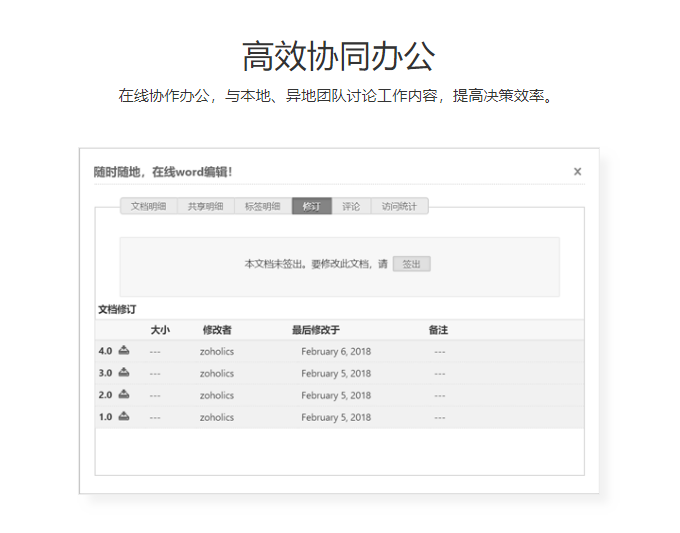The image size is (680, 533).
Task: Switch to the 共享明细 tab
Action: coord(206,206)
